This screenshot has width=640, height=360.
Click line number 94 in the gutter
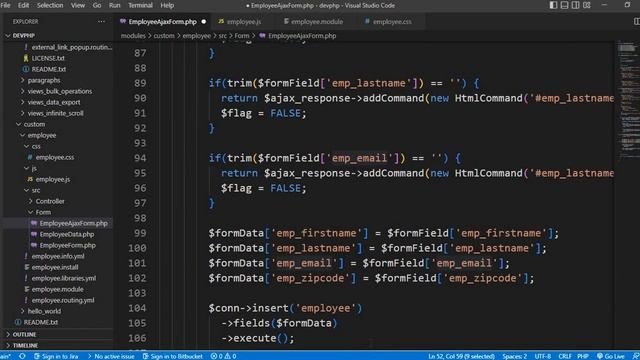140,158
